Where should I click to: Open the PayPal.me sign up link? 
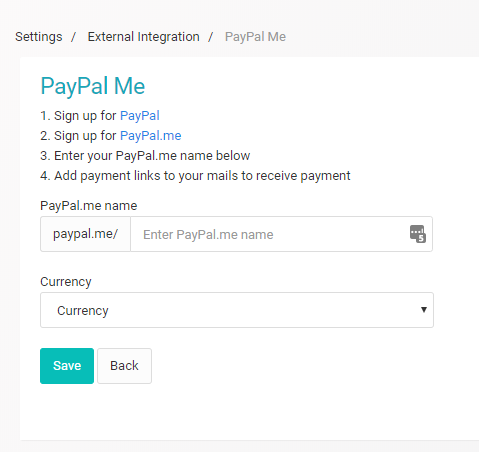[x=151, y=136]
